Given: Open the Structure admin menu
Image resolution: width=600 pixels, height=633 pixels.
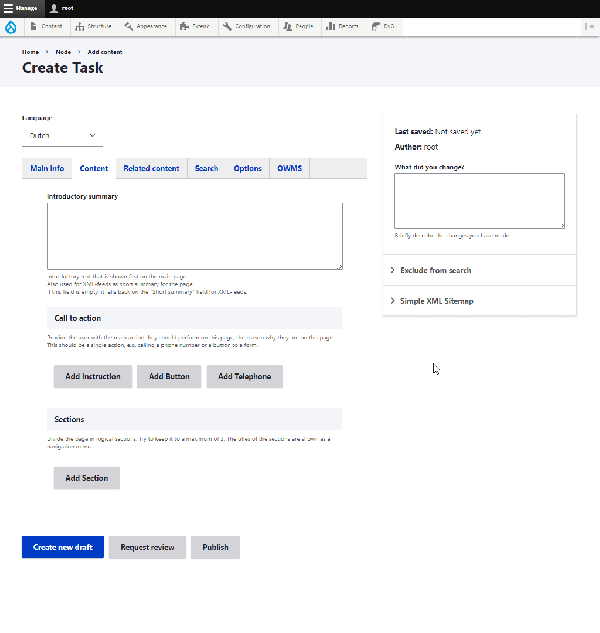Looking at the screenshot, I should pyautogui.click(x=93, y=26).
